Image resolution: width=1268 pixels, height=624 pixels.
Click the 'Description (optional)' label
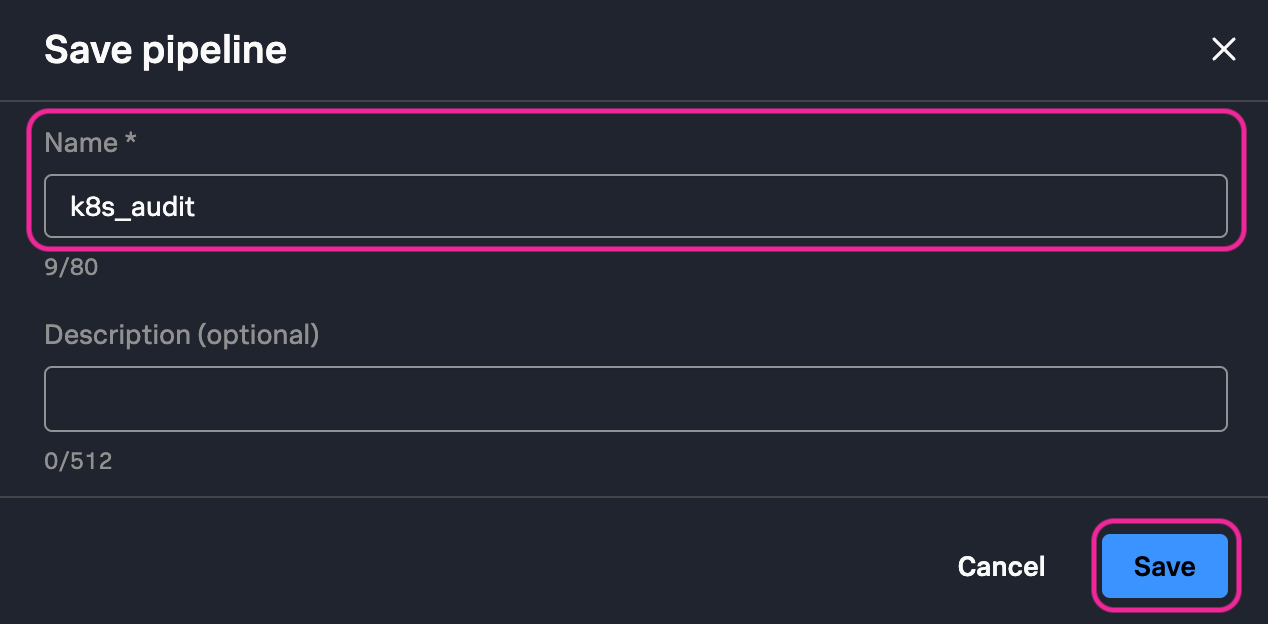(x=181, y=335)
